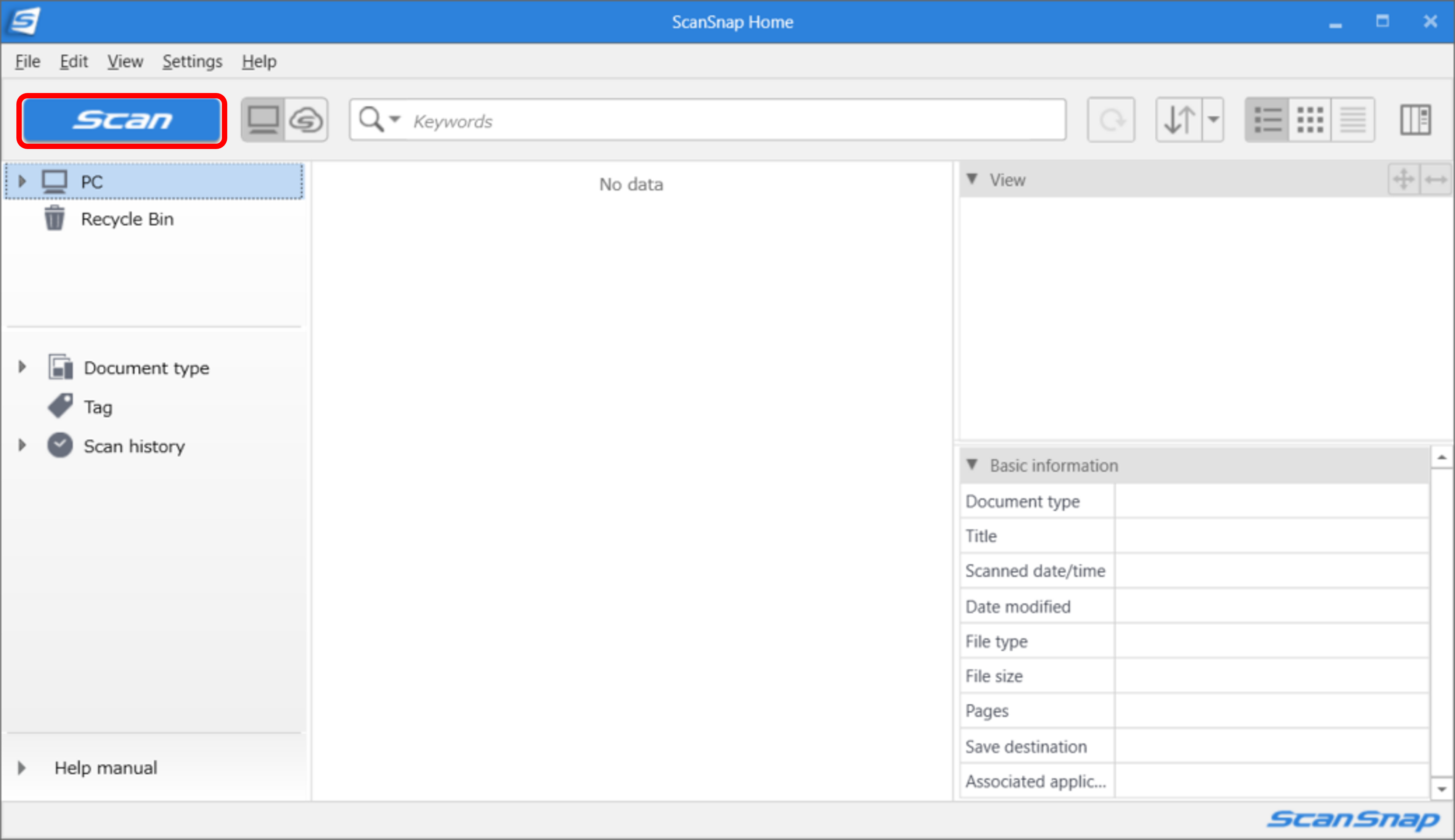Click the Document type icon
1455x840 pixels.
60,367
